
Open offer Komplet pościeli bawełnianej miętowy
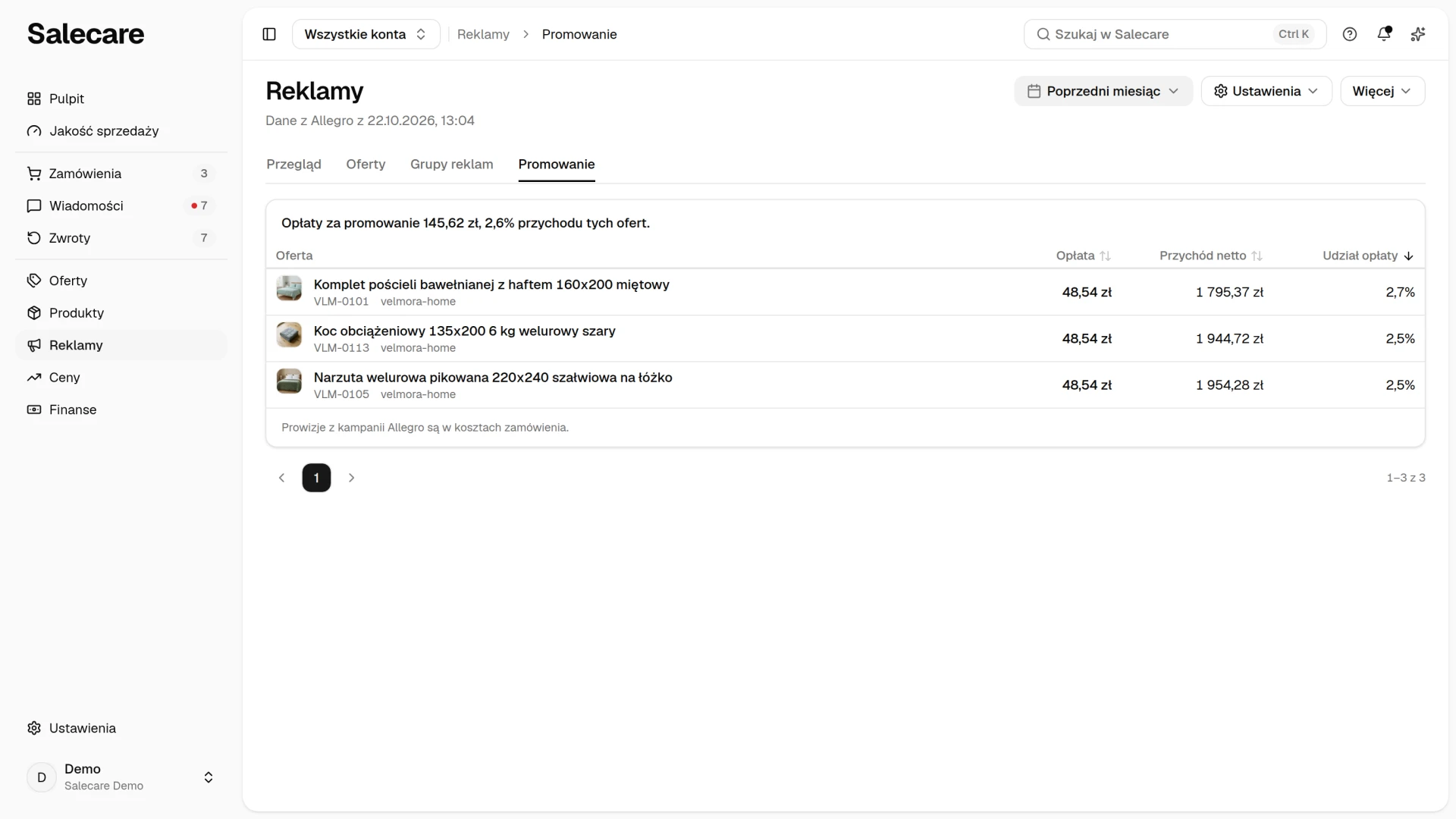click(491, 285)
